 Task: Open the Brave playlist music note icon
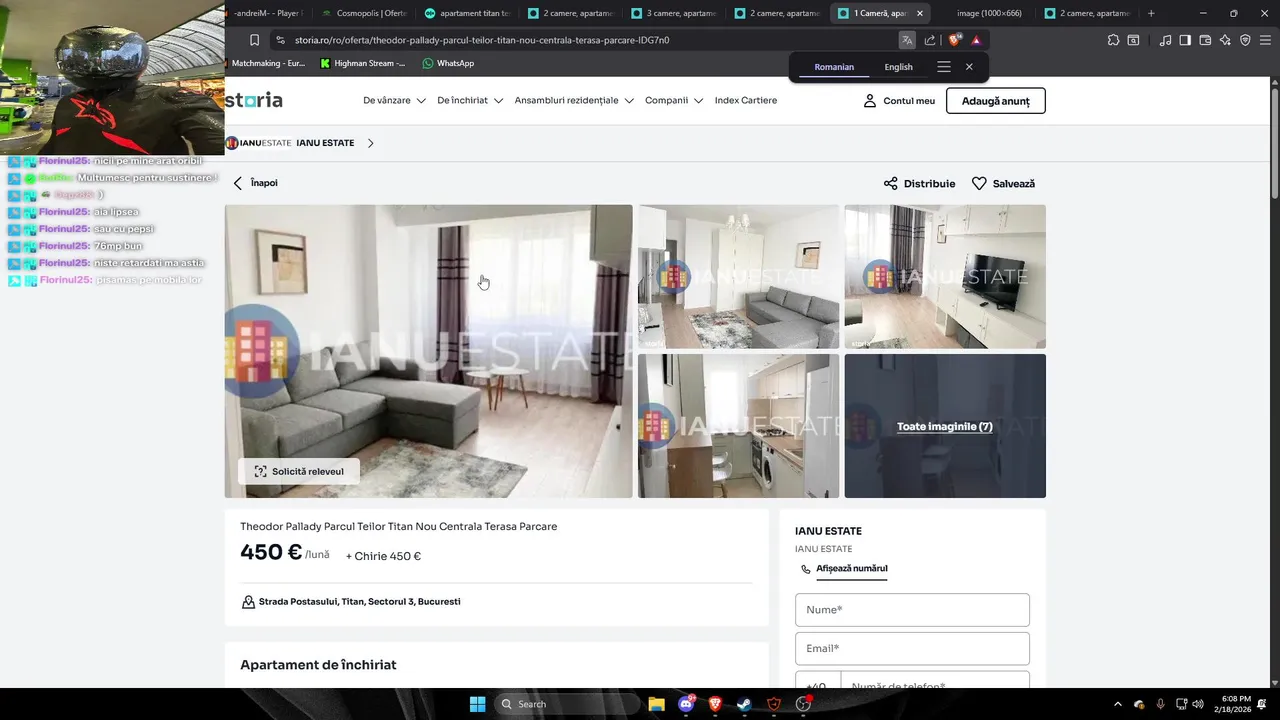click(x=1165, y=40)
